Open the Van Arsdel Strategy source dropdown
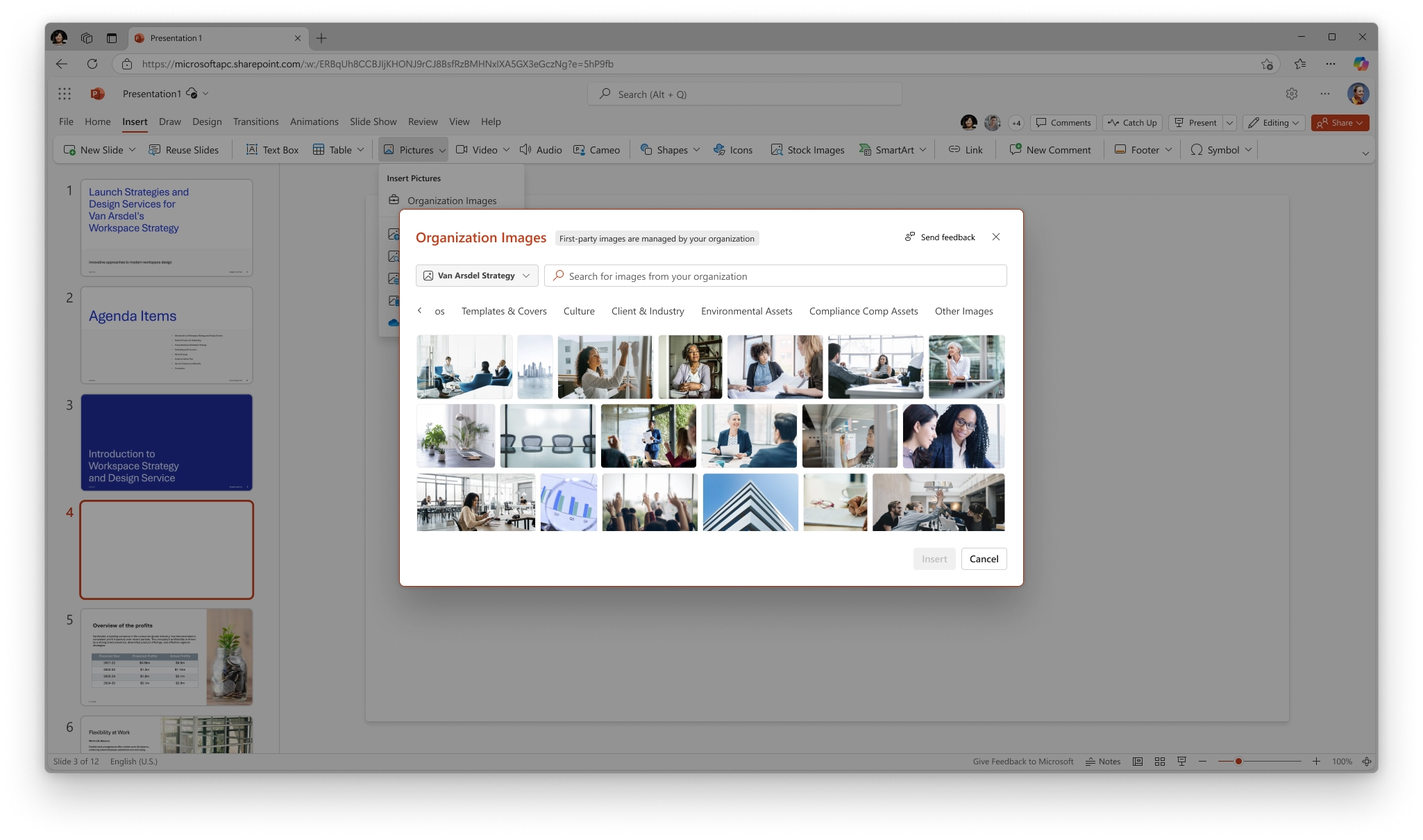 [x=476, y=276]
